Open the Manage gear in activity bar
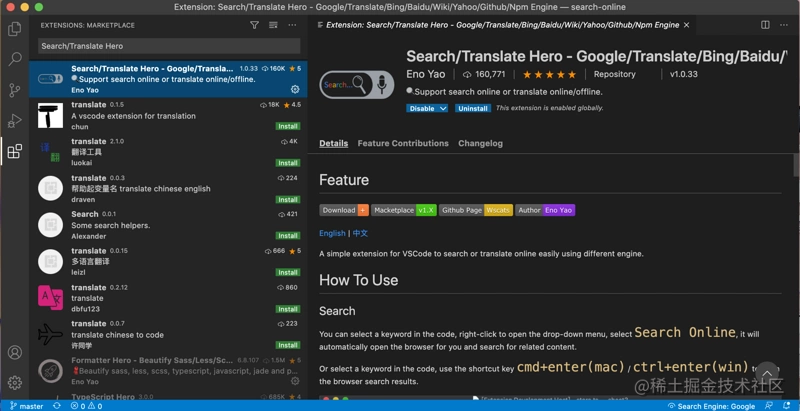This screenshot has height=411, width=800. click(x=15, y=382)
